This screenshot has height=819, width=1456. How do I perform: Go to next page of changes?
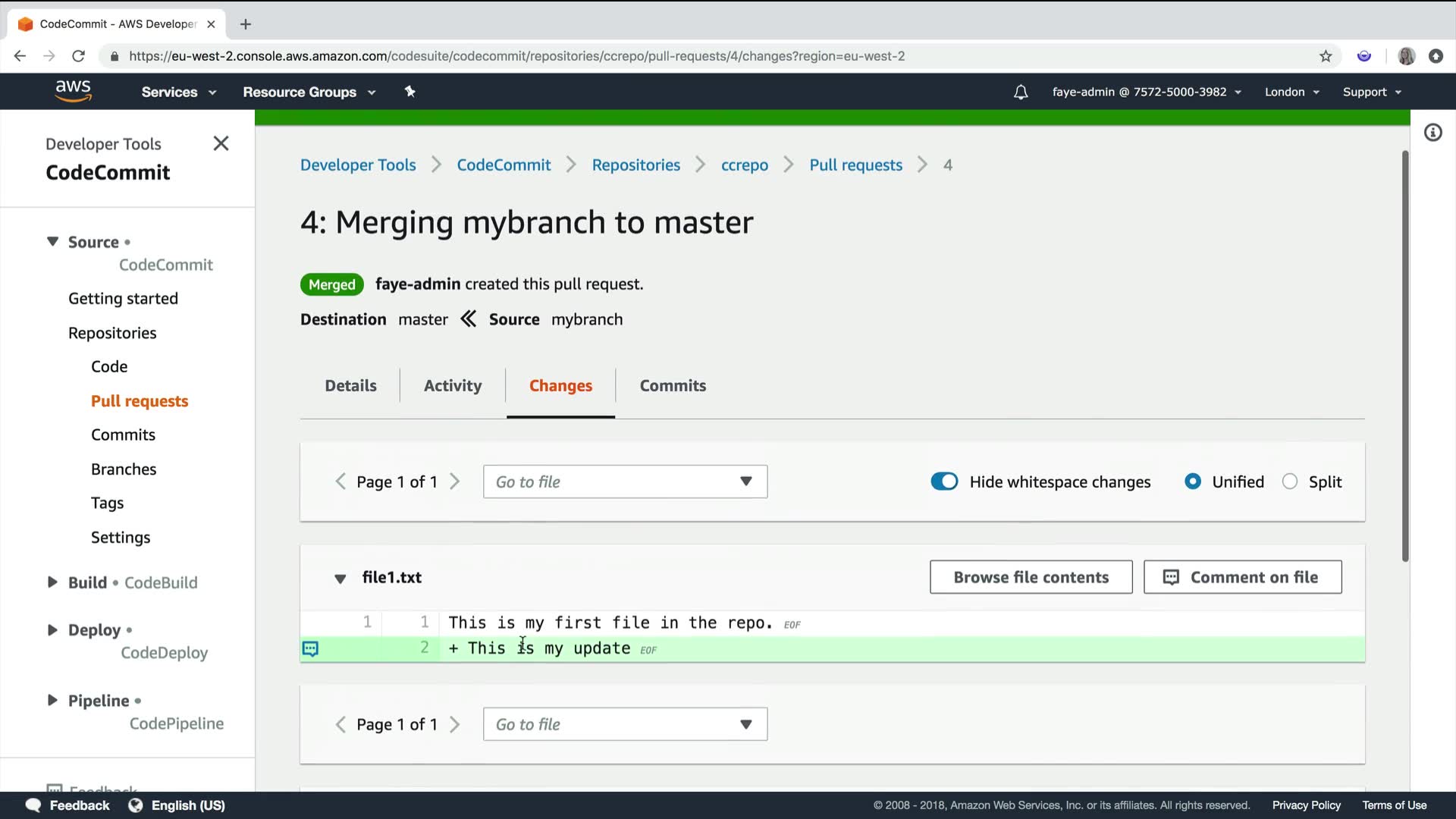click(x=455, y=482)
